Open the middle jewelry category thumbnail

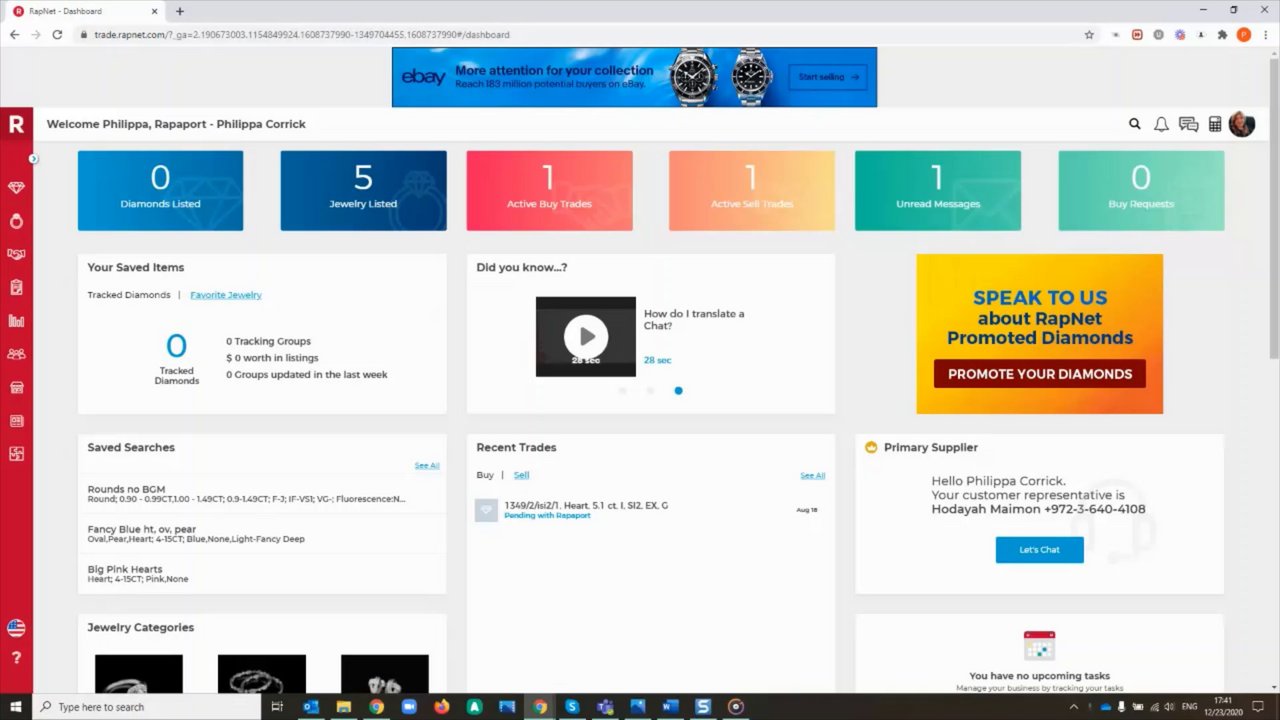pos(262,674)
